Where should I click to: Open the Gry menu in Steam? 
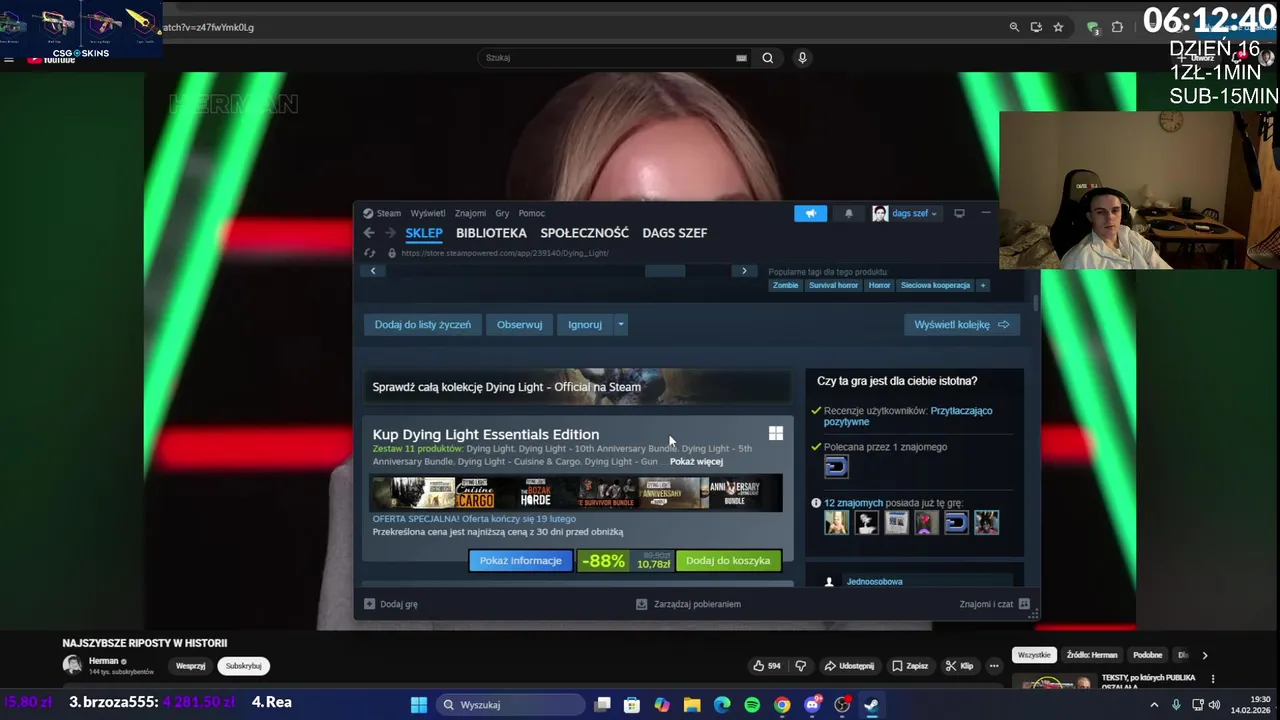coord(502,213)
